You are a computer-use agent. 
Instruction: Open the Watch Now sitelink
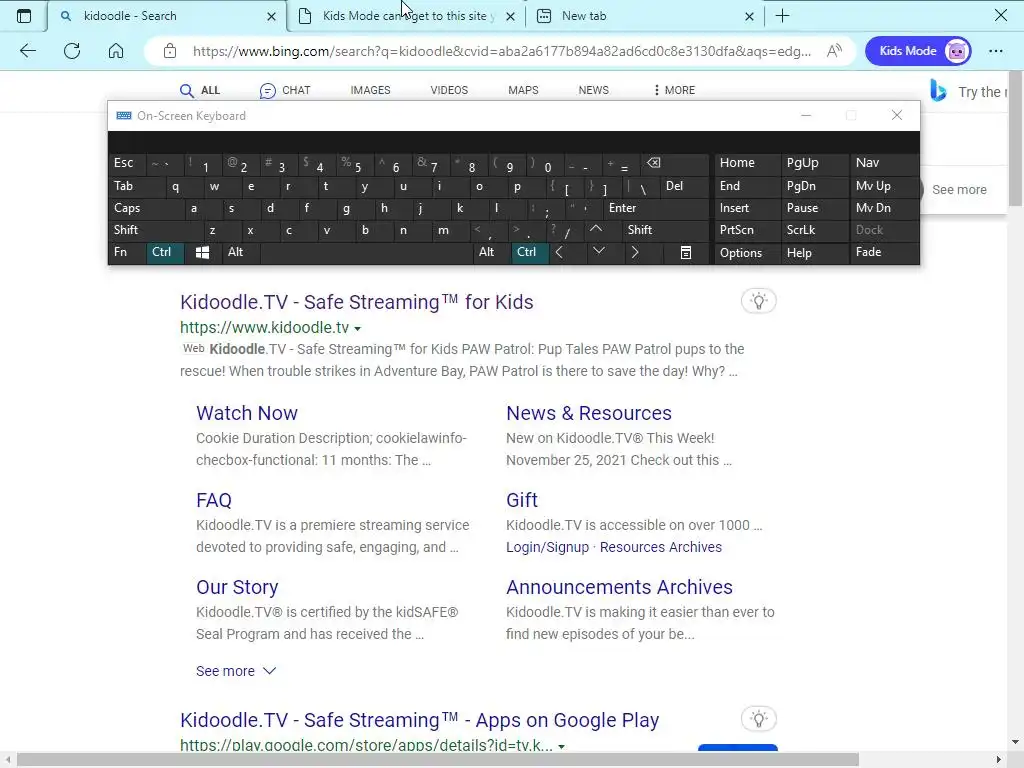coord(247,413)
